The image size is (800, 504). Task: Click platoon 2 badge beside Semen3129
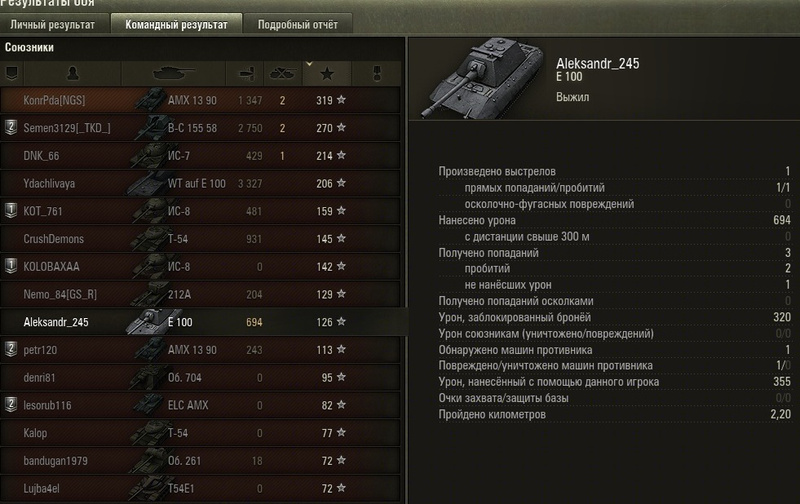click(x=11, y=127)
